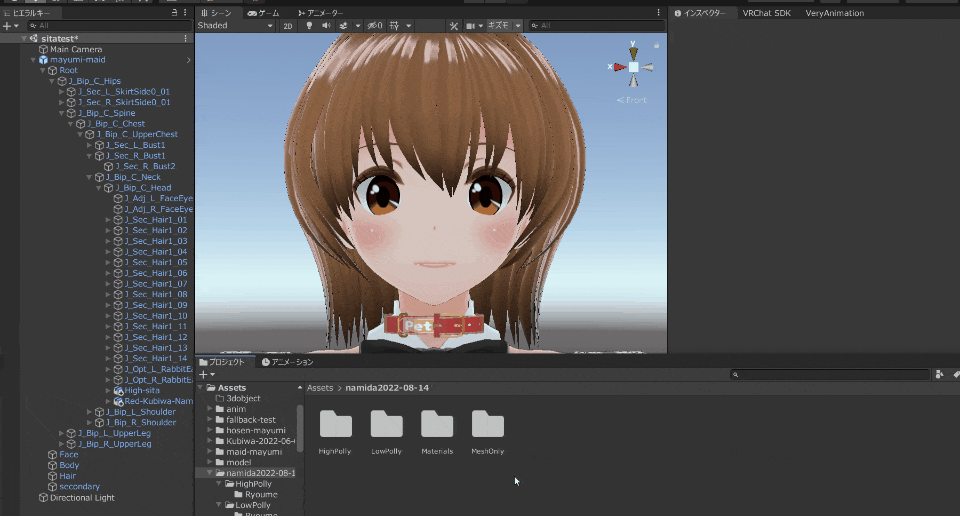Click the Assets breadcrumb link
The image size is (960, 516).
(319, 387)
